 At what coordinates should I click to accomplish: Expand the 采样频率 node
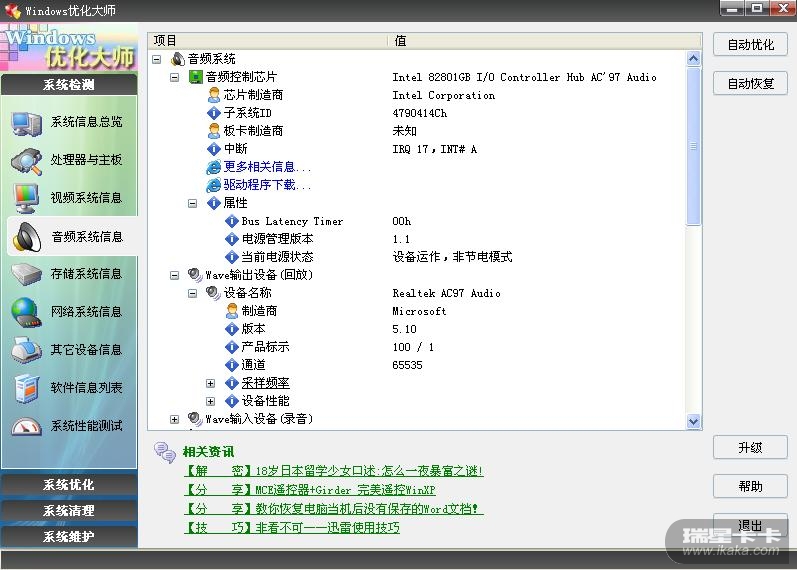(x=210, y=383)
